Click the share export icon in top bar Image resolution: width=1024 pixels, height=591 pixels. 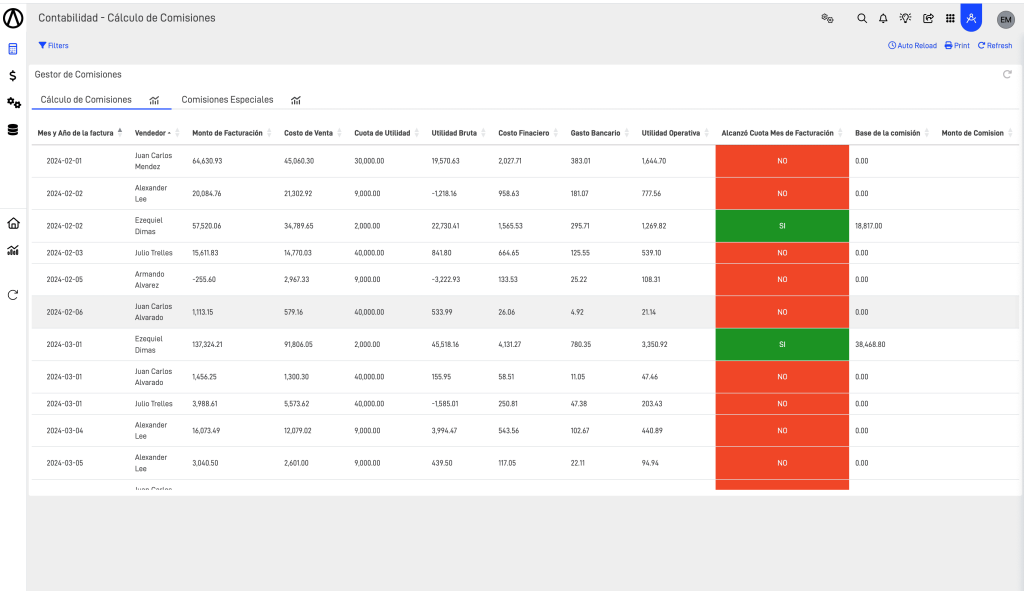point(928,18)
